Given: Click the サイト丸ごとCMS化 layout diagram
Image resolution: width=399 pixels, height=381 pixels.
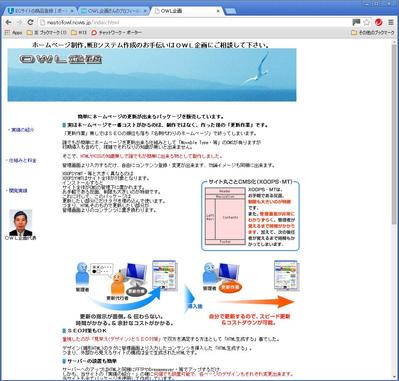Looking at the screenshot, I should [x=250, y=215].
